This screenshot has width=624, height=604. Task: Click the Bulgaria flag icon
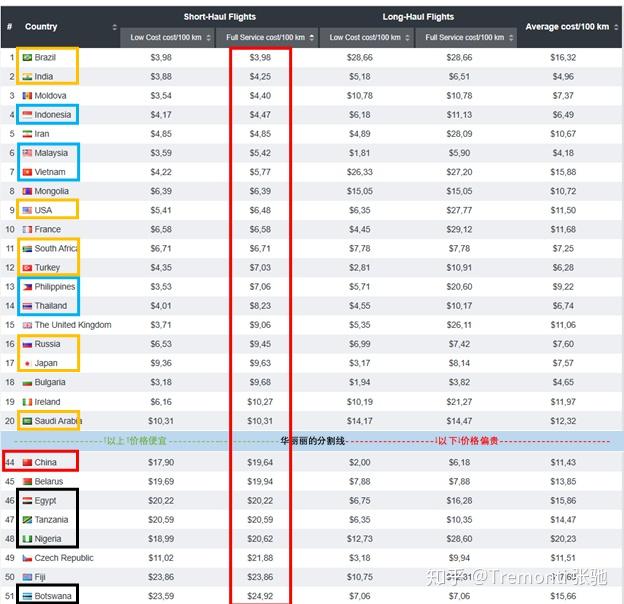(x=27, y=383)
